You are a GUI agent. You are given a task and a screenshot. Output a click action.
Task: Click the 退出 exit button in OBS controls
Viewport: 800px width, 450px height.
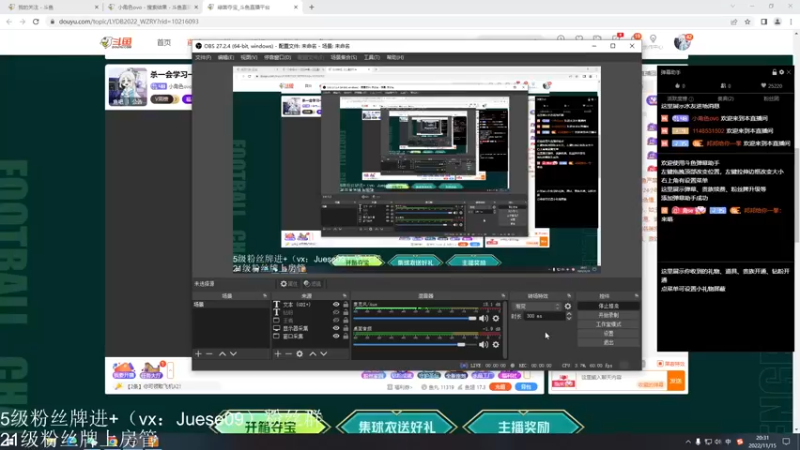click(608, 342)
